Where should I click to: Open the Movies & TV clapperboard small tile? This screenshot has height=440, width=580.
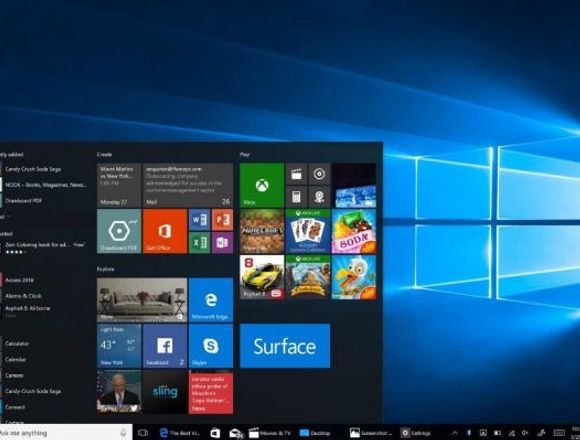point(296,174)
